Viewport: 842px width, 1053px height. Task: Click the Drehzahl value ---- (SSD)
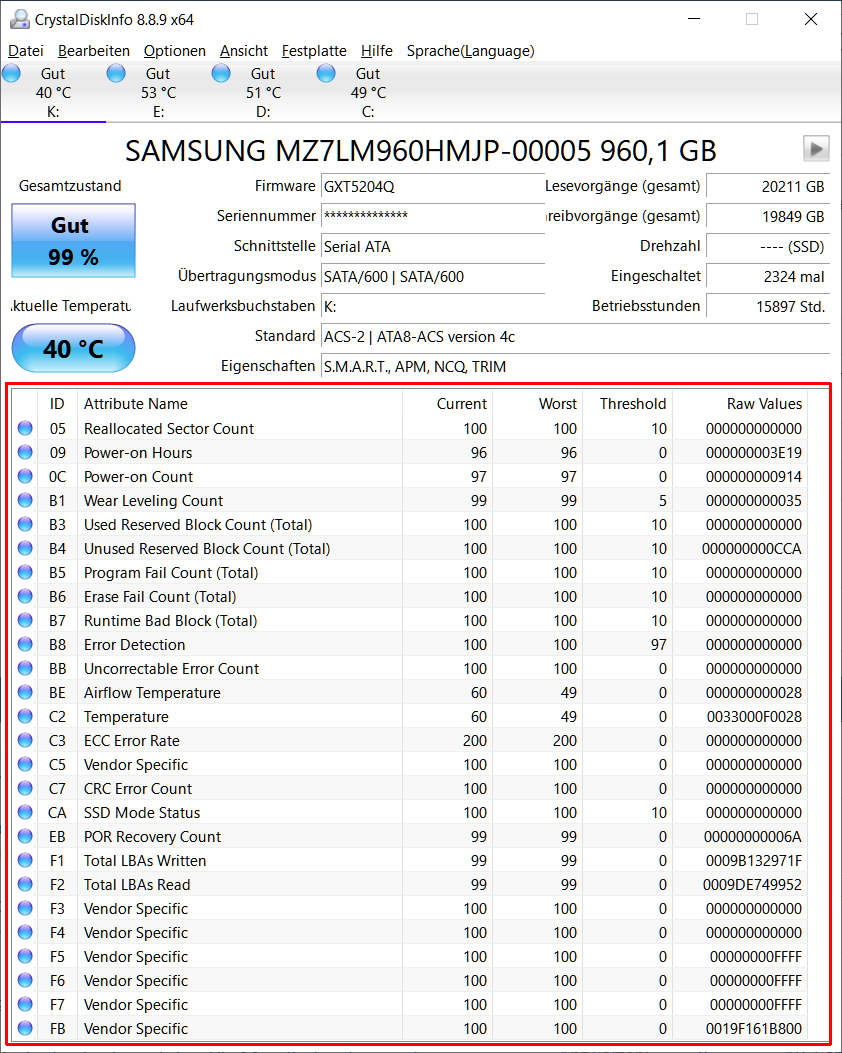coord(768,246)
